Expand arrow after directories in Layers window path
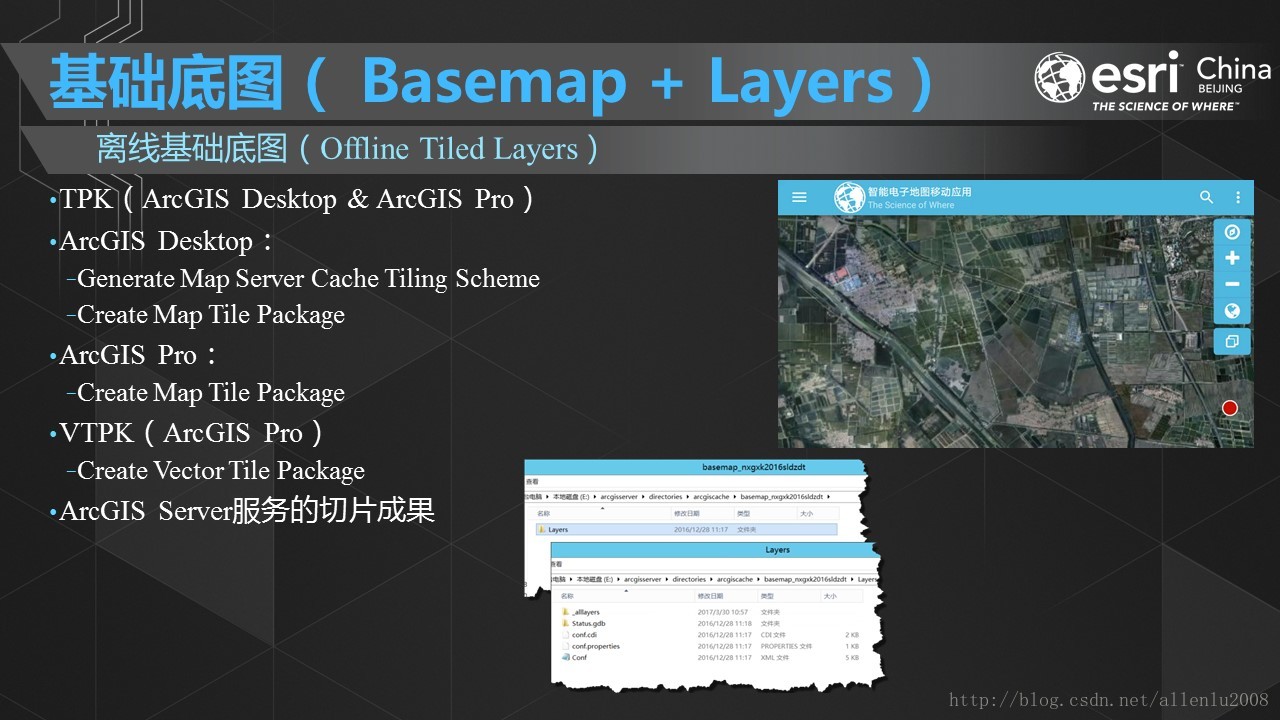This screenshot has height=720, width=1280. click(712, 579)
